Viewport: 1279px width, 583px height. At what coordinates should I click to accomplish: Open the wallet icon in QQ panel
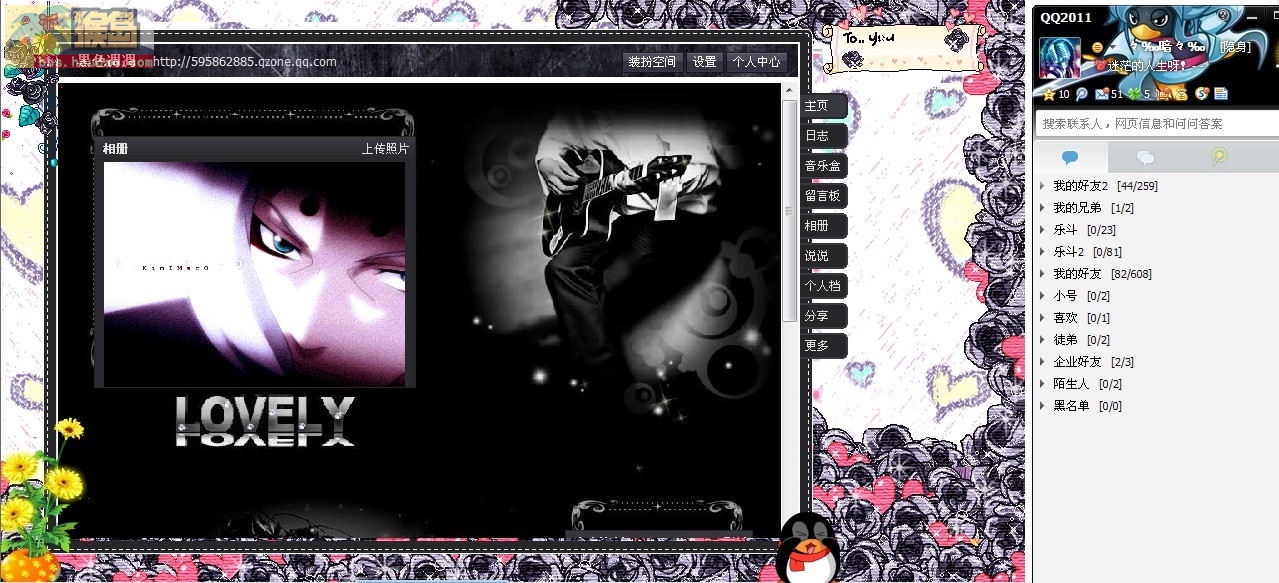pos(1181,94)
